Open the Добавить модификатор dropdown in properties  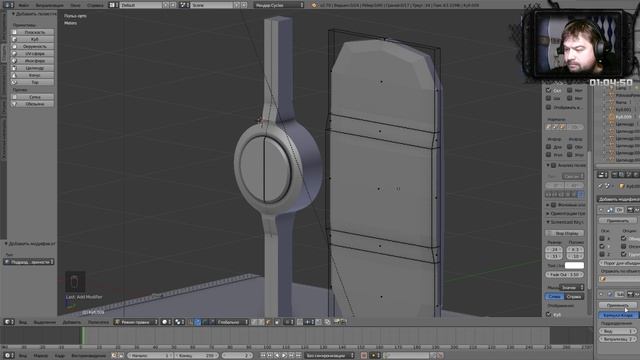click(618, 199)
